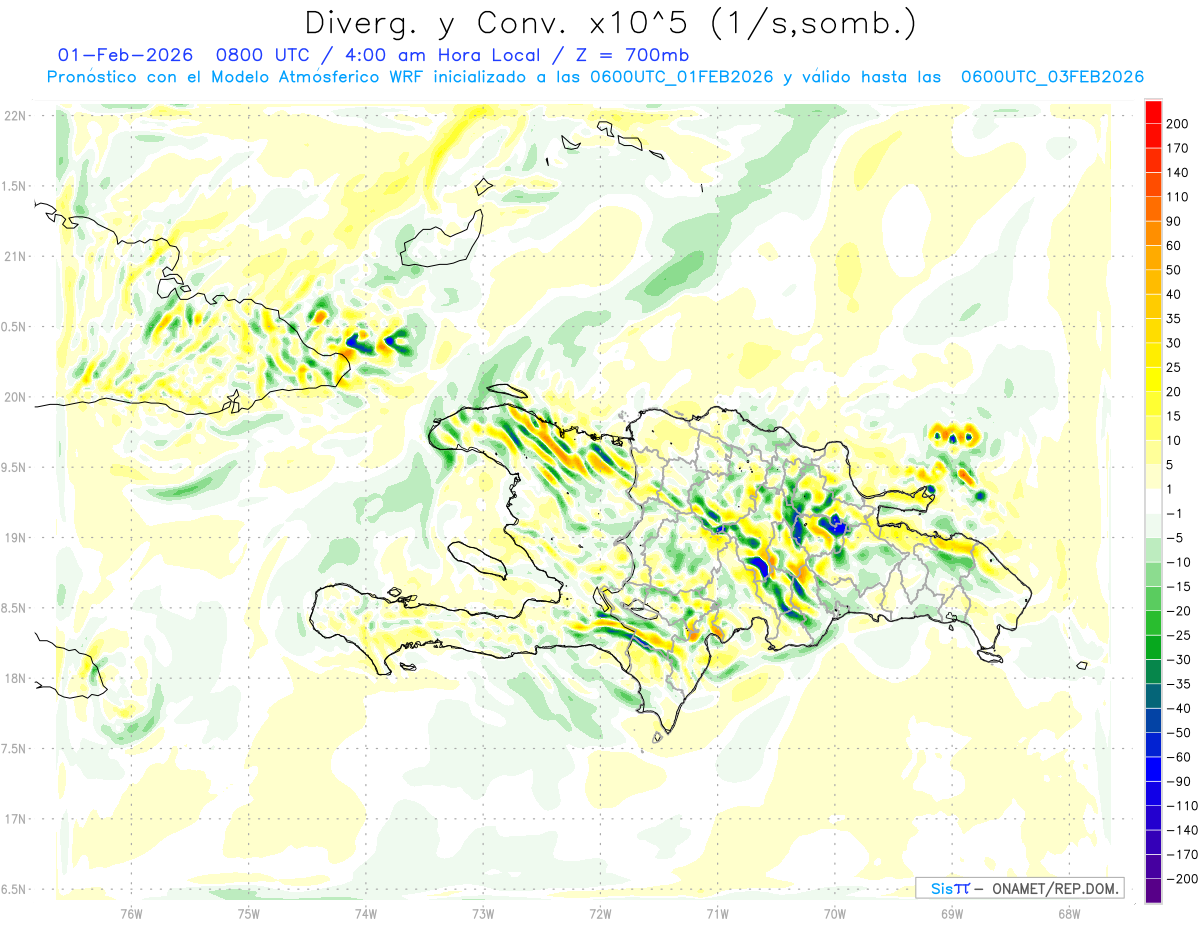The image size is (1200, 927).
Task: Click the 1.5N latitude label
Action: 13,186
